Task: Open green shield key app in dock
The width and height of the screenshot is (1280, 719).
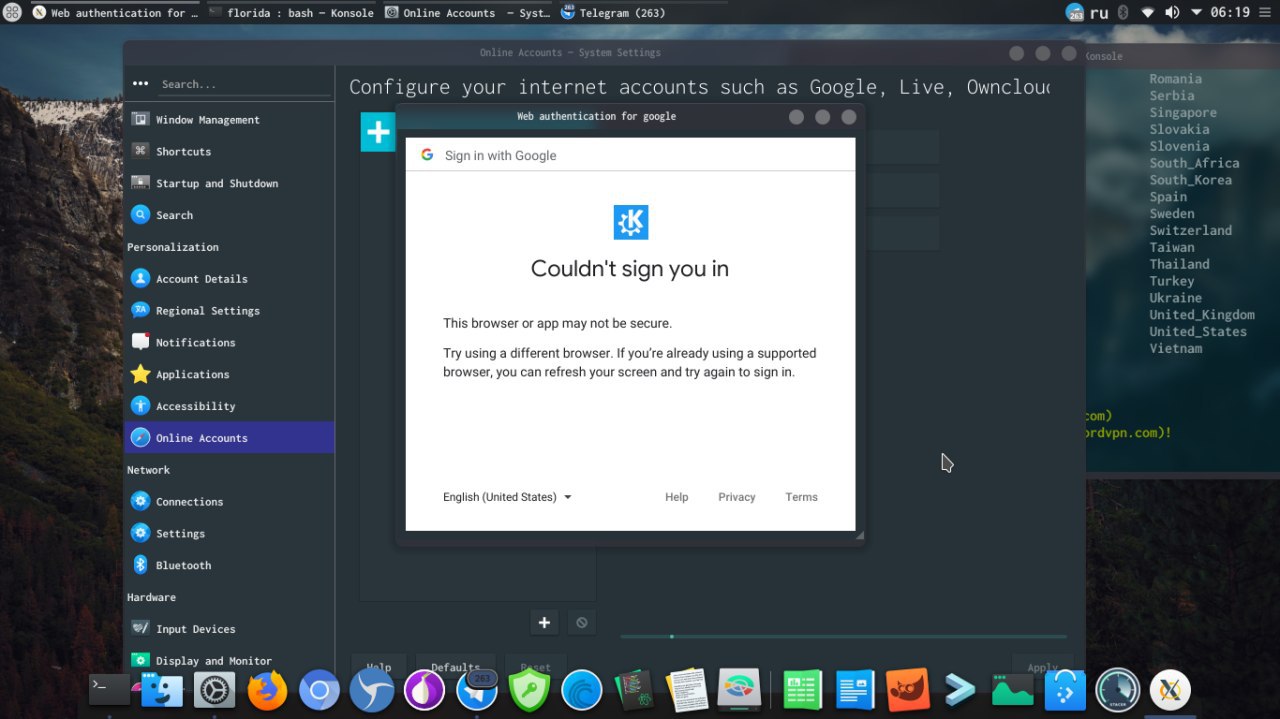Action: pos(530,690)
